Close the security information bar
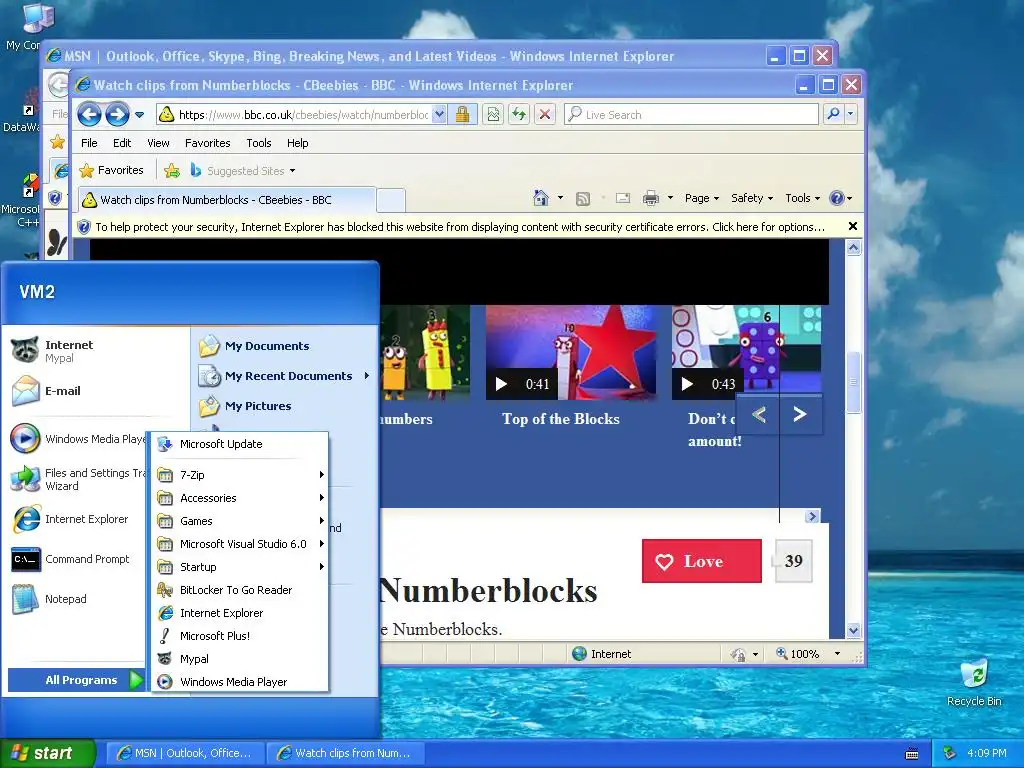This screenshot has width=1024, height=768. (x=852, y=226)
